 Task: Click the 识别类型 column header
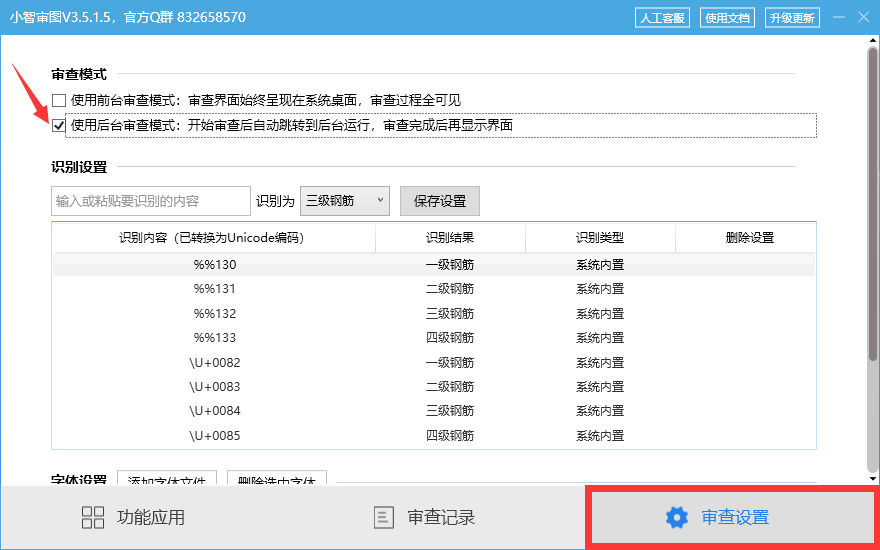pyautogui.click(x=599, y=238)
